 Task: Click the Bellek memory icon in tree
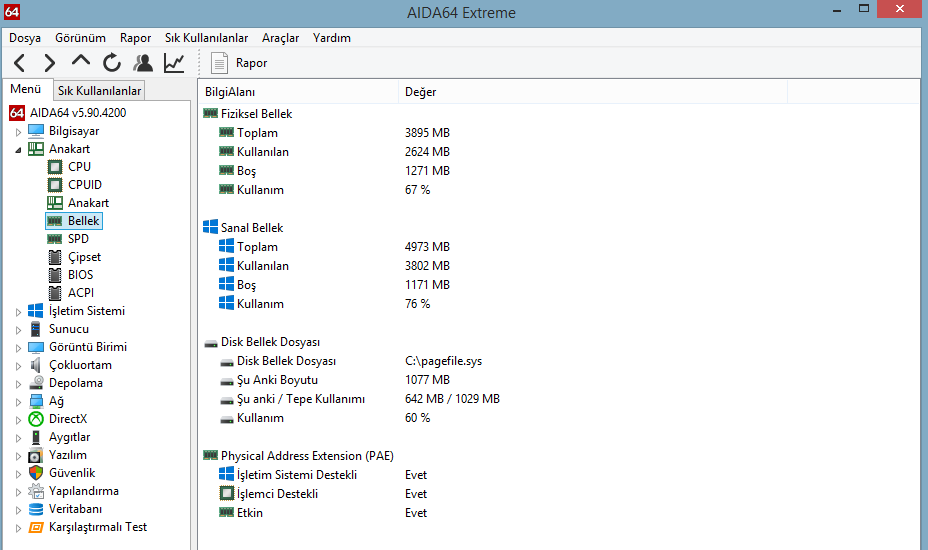pyautogui.click(x=54, y=221)
